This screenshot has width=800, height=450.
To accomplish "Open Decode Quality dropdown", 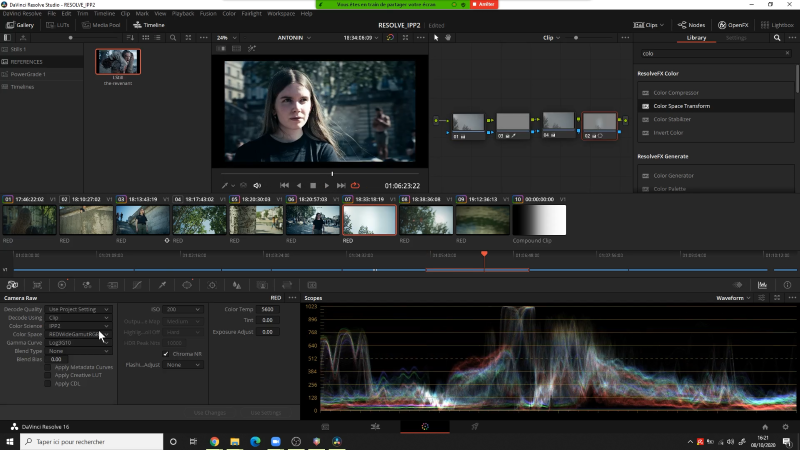I will [x=78, y=309].
